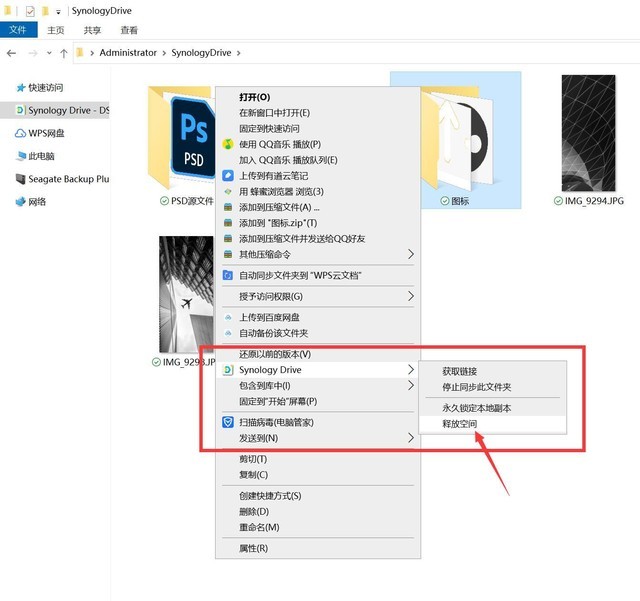
Task: Switch to the 共享 ribbon tab
Action: click(92, 30)
